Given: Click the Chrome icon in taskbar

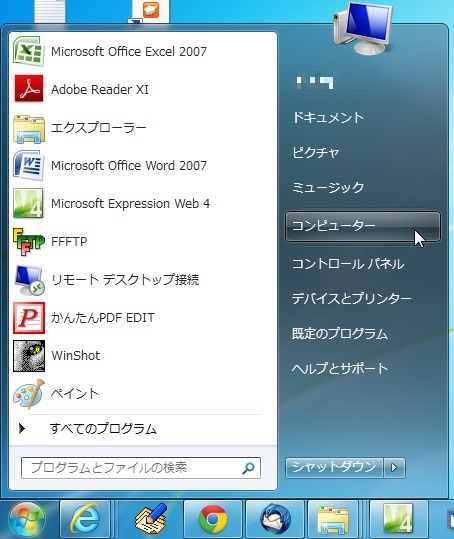Looking at the screenshot, I should [213, 519].
